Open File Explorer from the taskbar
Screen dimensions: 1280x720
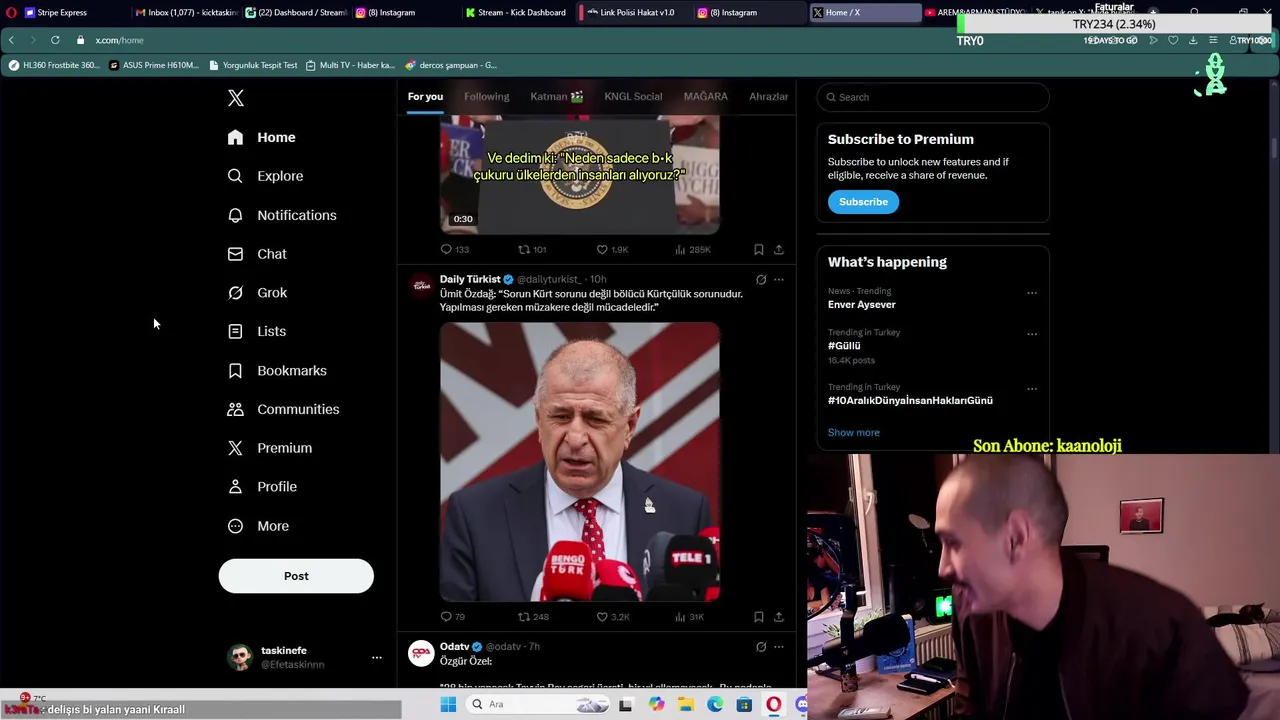point(686,704)
